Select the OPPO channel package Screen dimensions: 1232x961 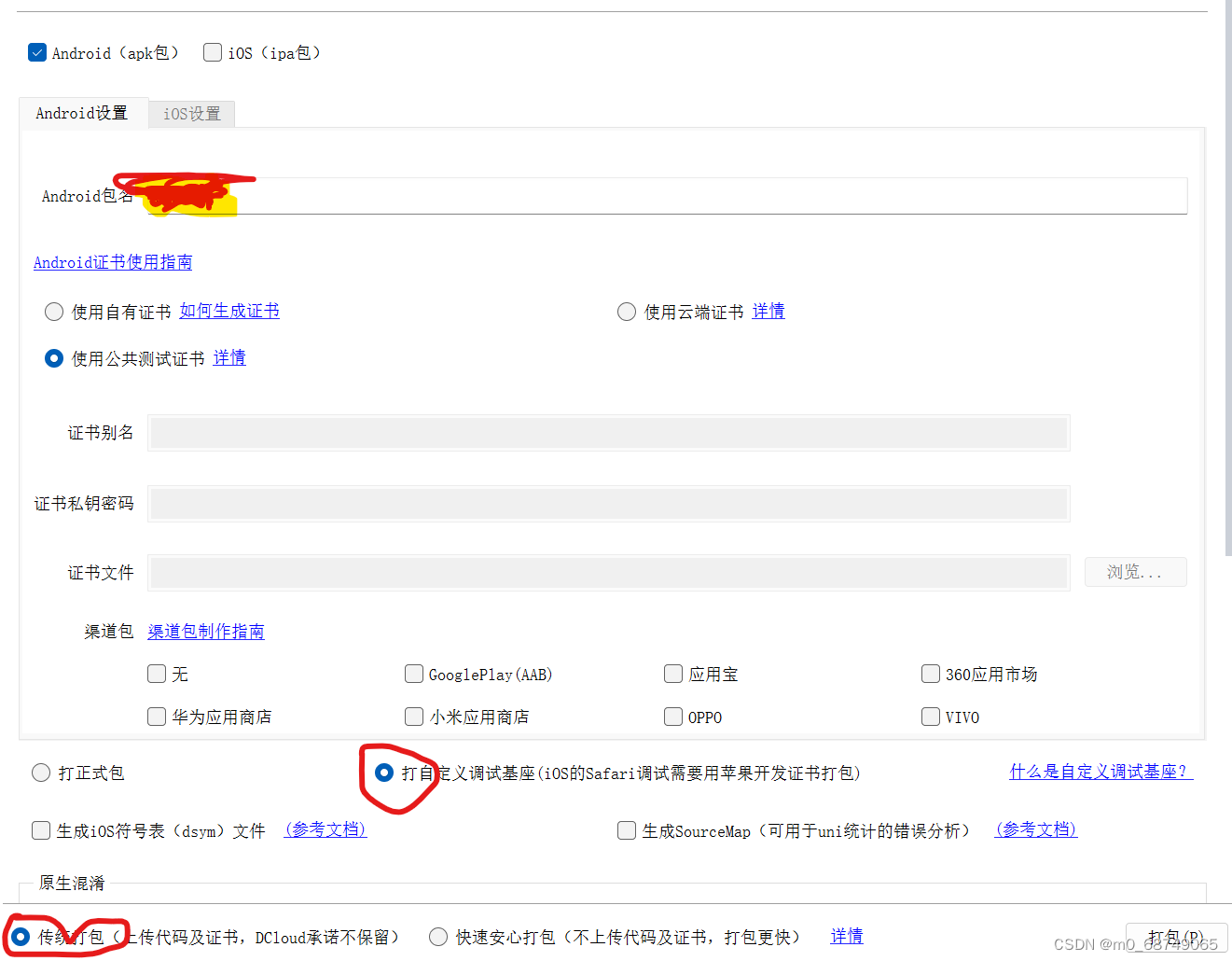point(672,717)
